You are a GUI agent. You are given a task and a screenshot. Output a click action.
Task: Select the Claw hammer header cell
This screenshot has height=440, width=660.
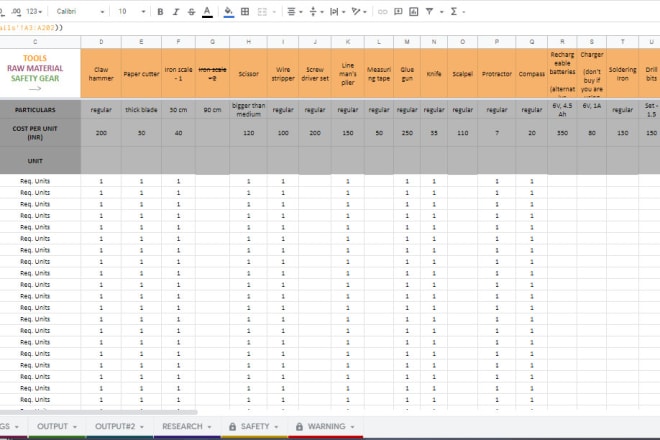(101, 73)
